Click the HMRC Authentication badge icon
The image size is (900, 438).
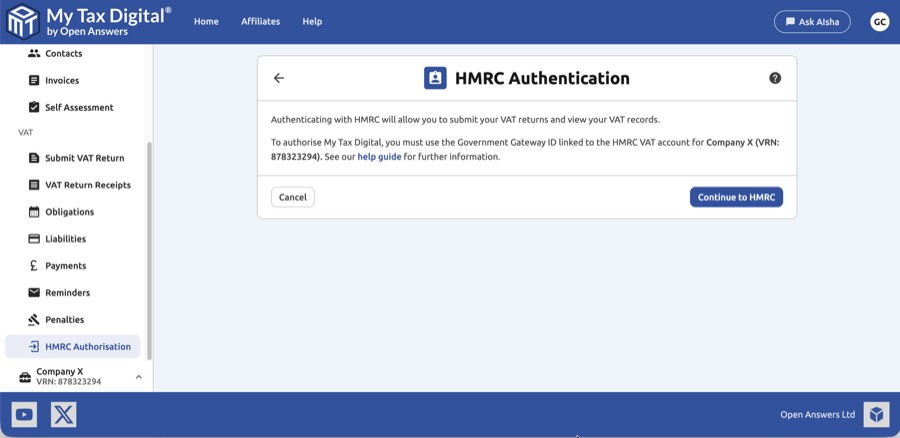click(435, 78)
